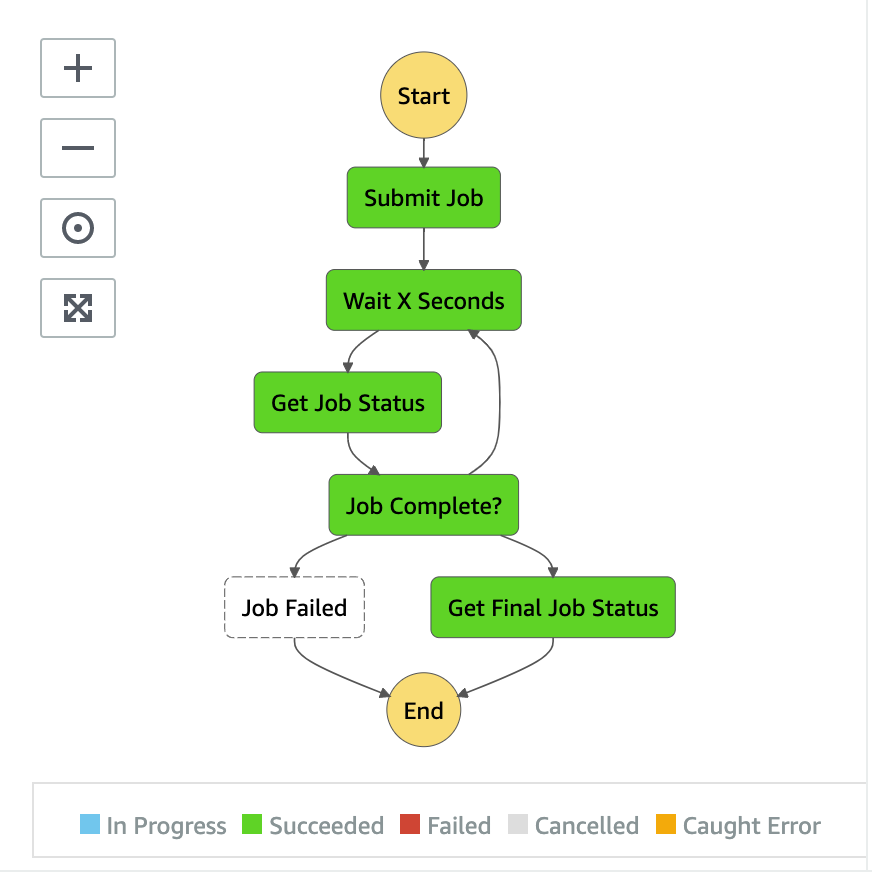Image resolution: width=872 pixels, height=878 pixels.
Task: Select the Wait X Seconds state
Action: click(x=423, y=300)
